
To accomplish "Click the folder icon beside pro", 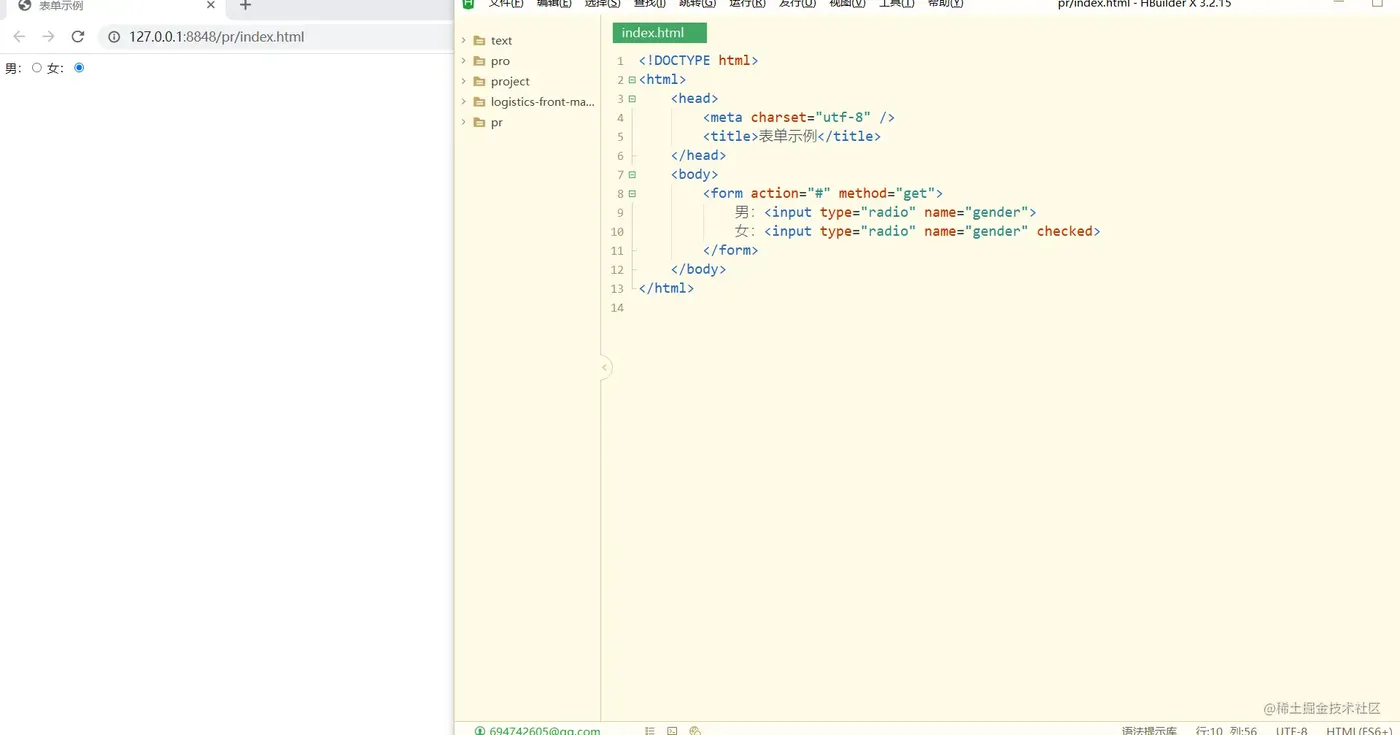I will point(480,61).
